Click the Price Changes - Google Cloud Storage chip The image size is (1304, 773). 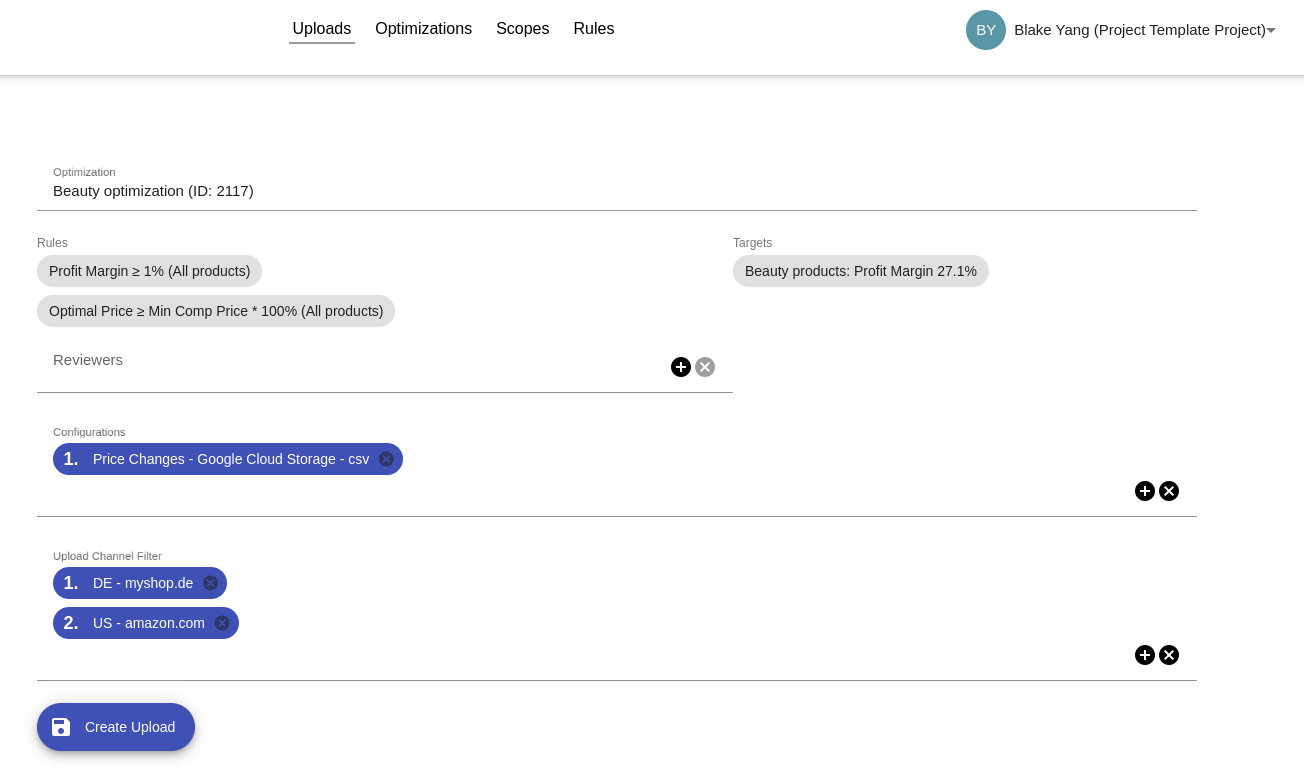point(228,459)
